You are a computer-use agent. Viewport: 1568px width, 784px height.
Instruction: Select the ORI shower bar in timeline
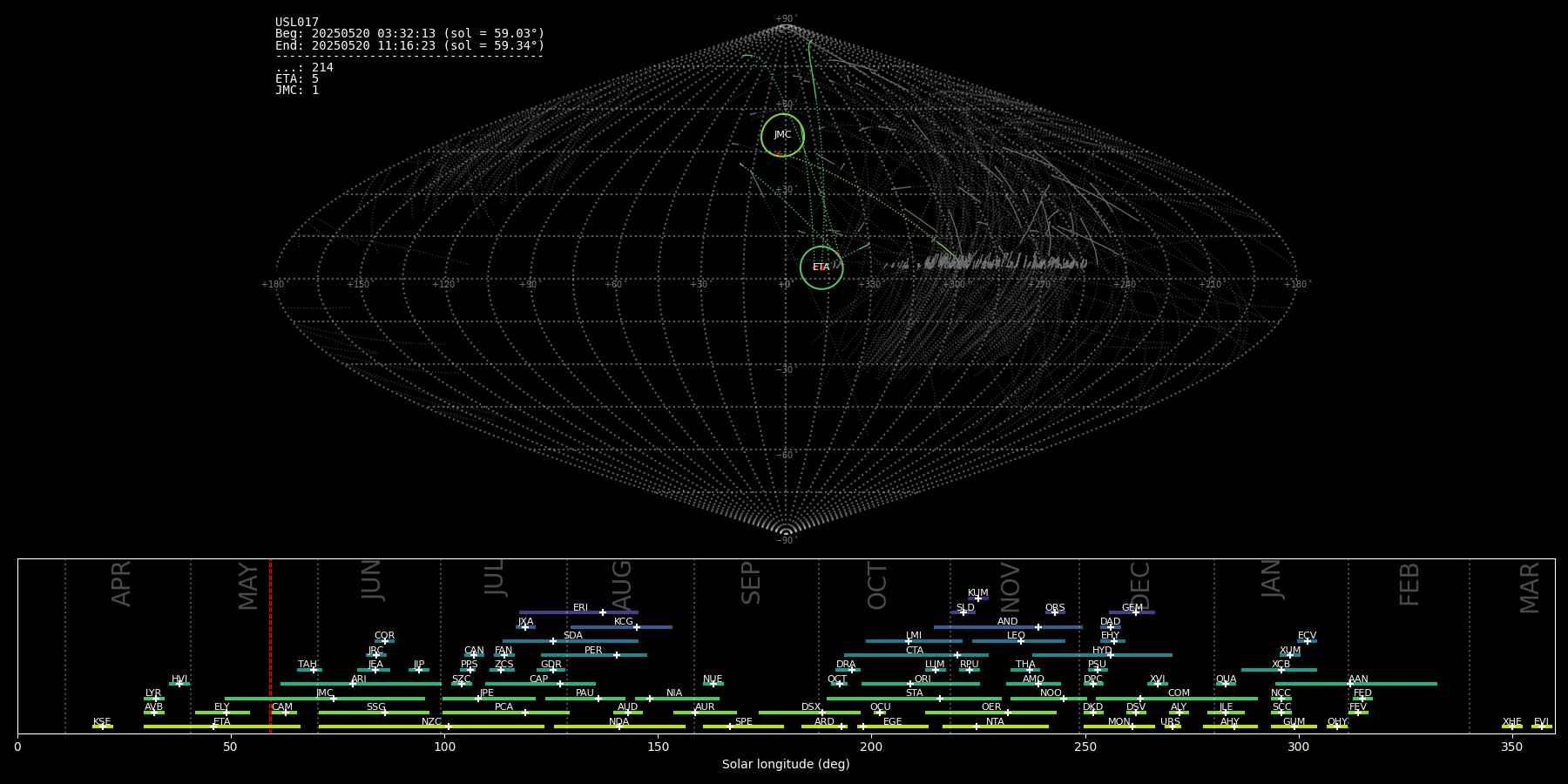[921, 684]
